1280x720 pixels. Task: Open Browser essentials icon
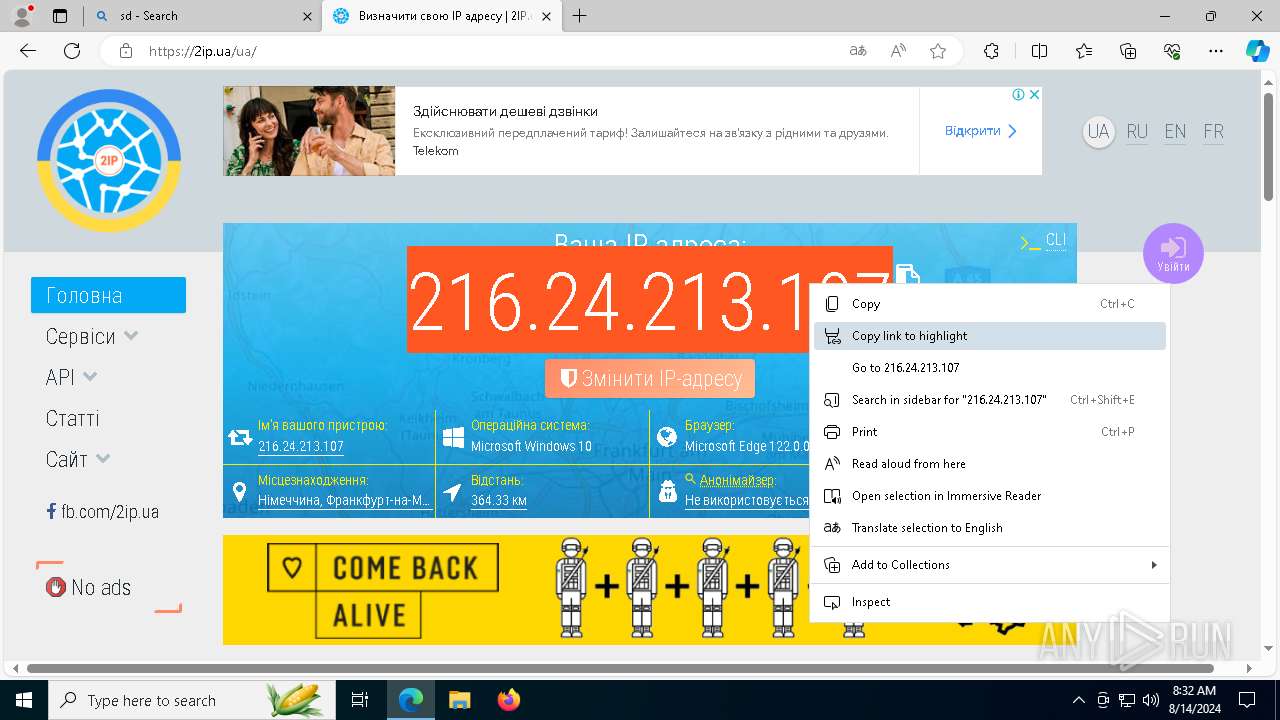tap(1173, 51)
